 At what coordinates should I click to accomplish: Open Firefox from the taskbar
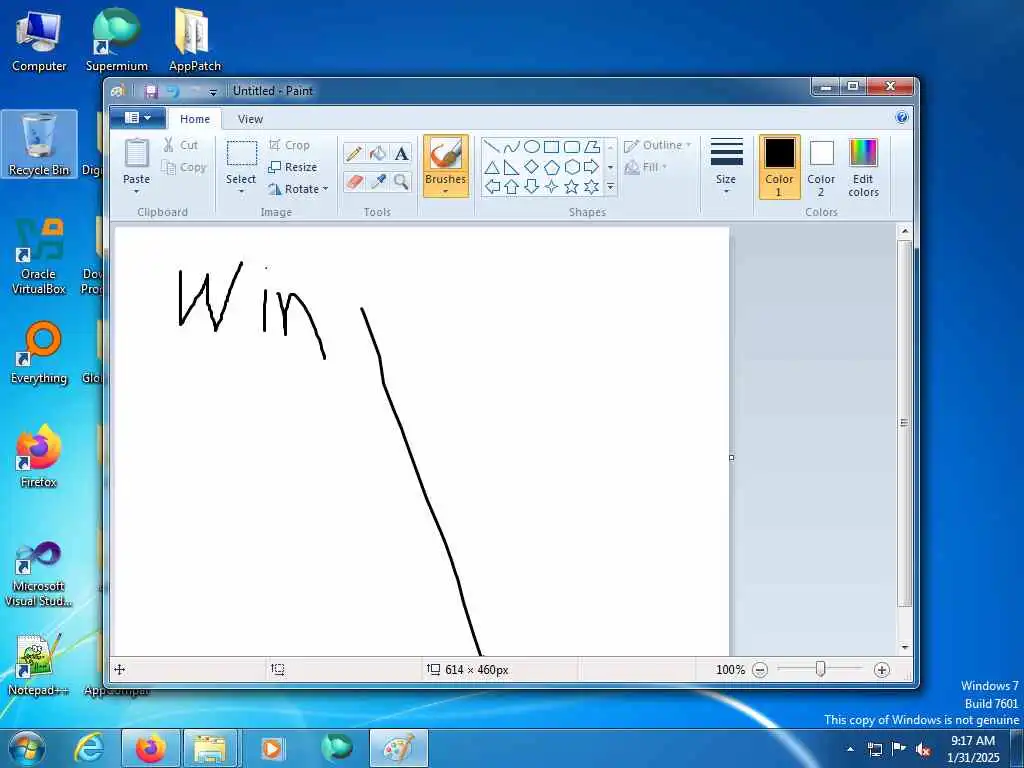pyautogui.click(x=151, y=748)
